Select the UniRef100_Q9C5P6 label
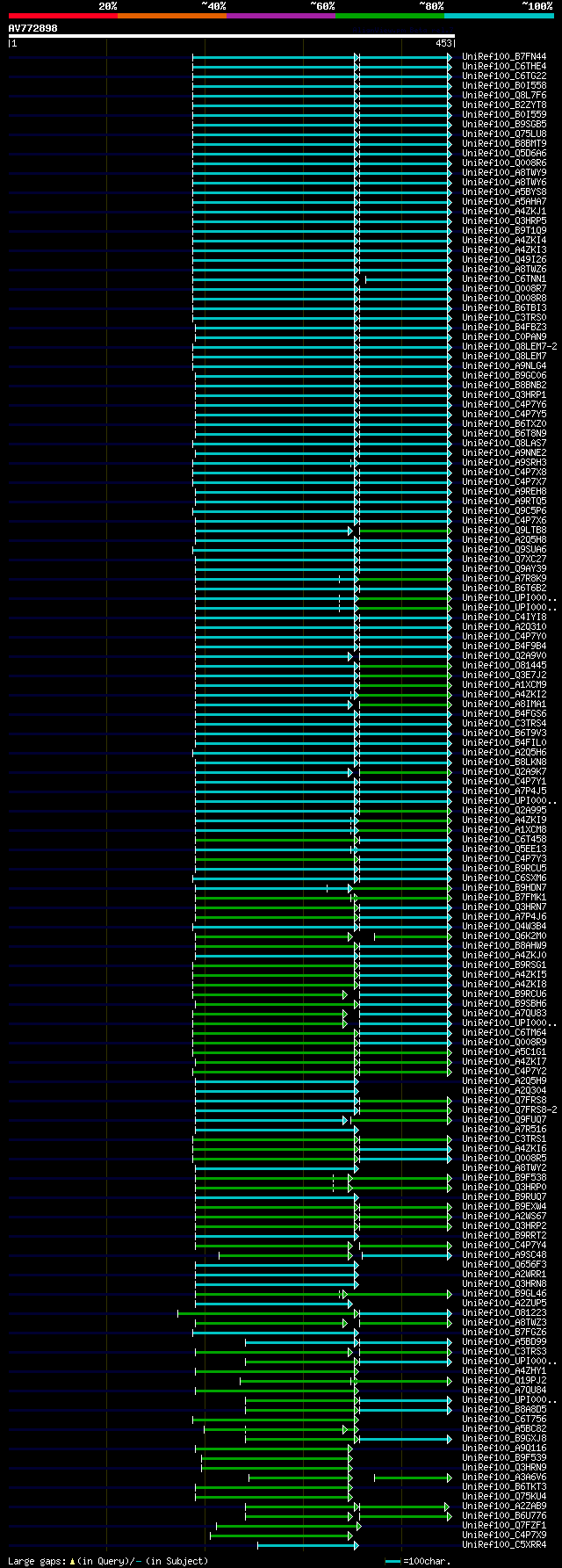The height and width of the screenshot is (1568, 562). 504,510
